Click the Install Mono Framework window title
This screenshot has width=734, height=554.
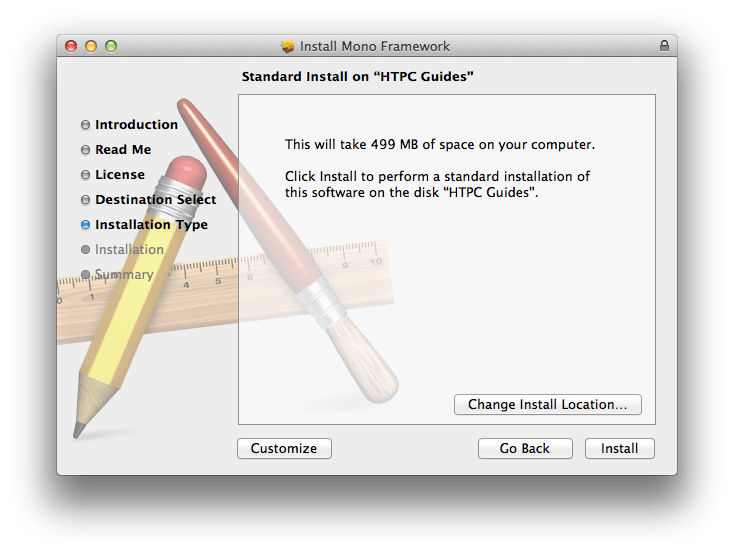[x=375, y=46]
